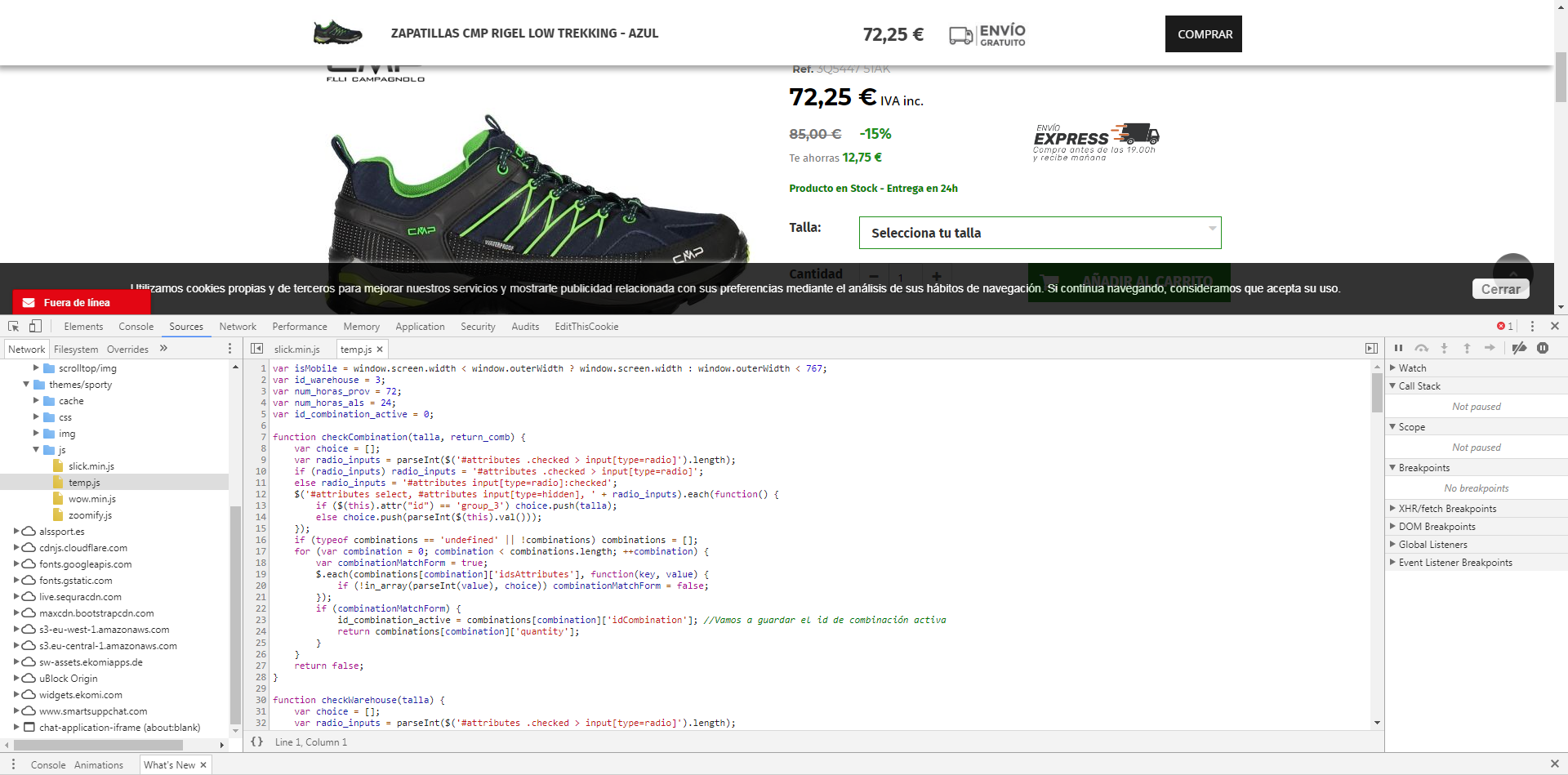
Task: Open the Memory panel tab
Action: click(361, 327)
